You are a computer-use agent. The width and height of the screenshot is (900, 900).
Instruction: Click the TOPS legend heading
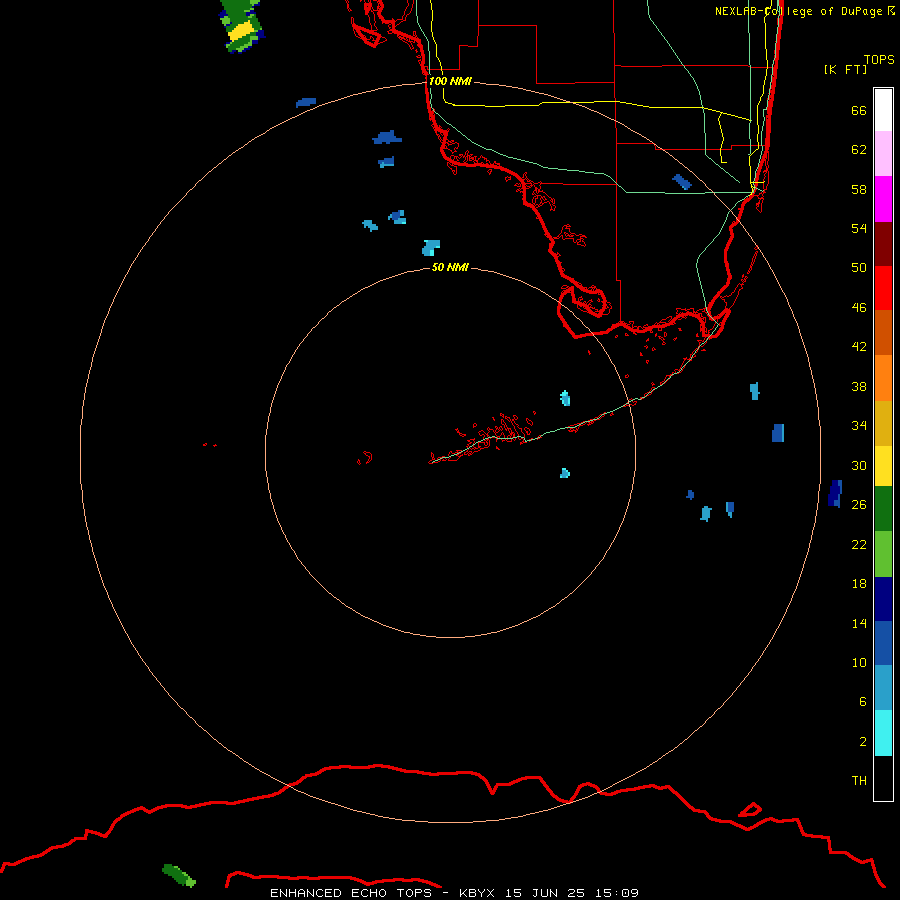click(x=879, y=59)
